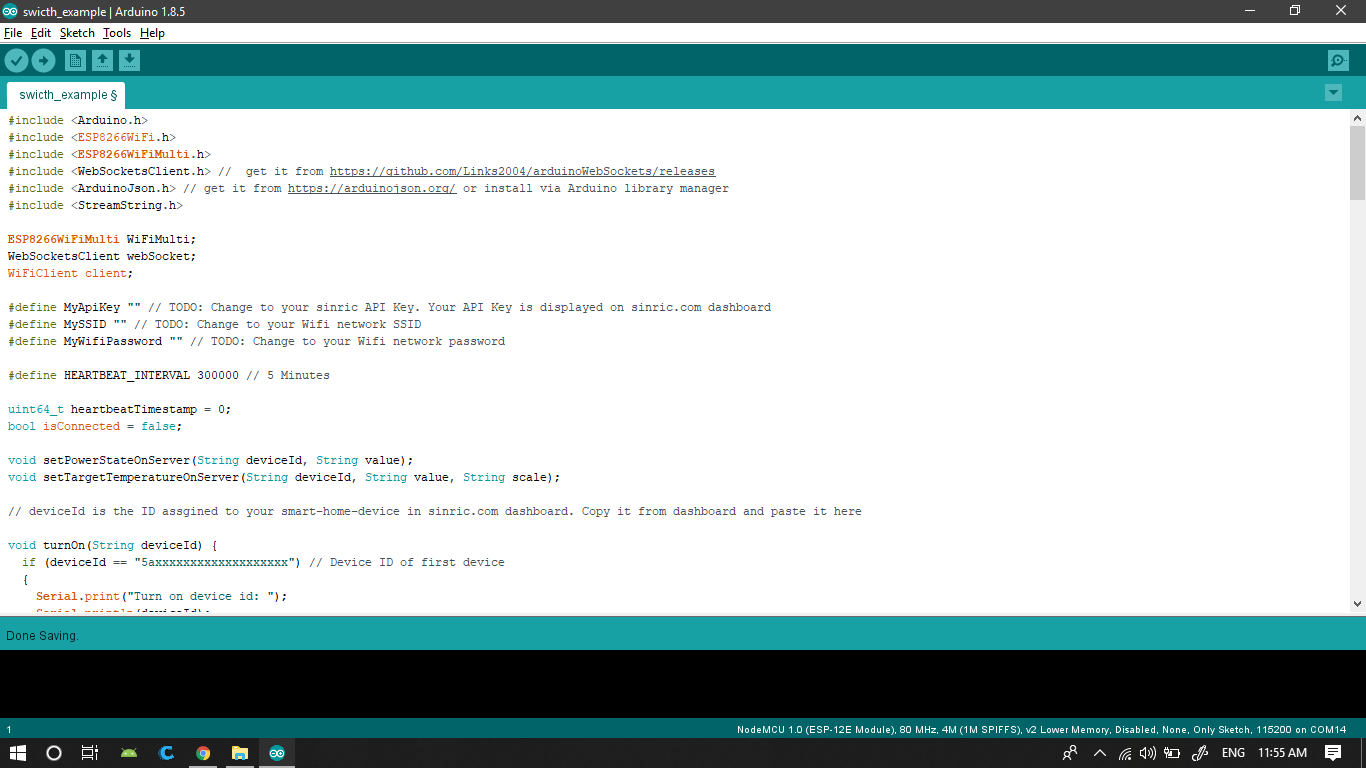Open Cortana search circle on the taskbar
Image resolution: width=1366 pixels, height=768 pixels.
54,753
